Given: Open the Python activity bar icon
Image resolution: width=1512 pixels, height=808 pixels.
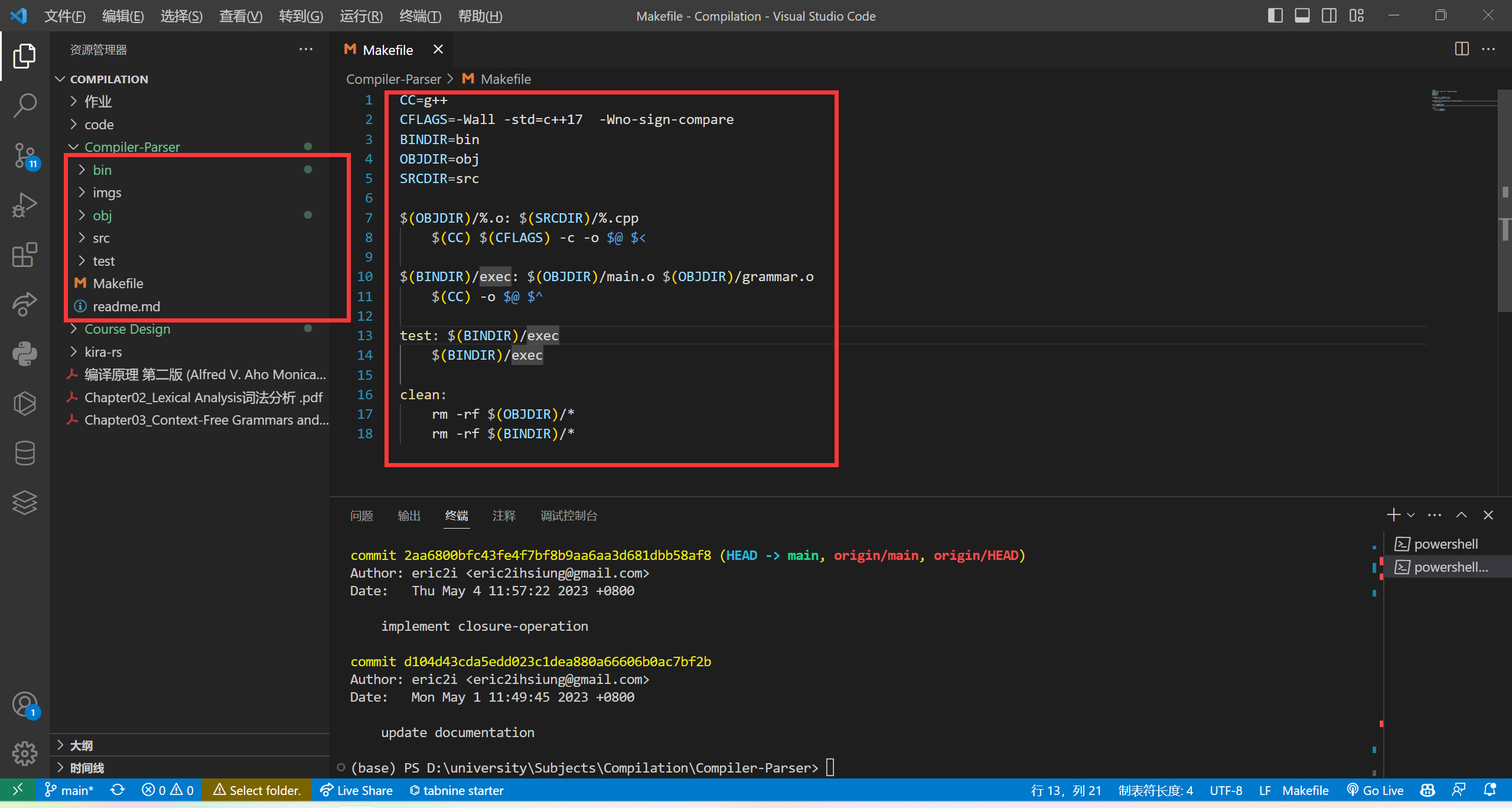Looking at the screenshot, I should click(x=24, y=354).
